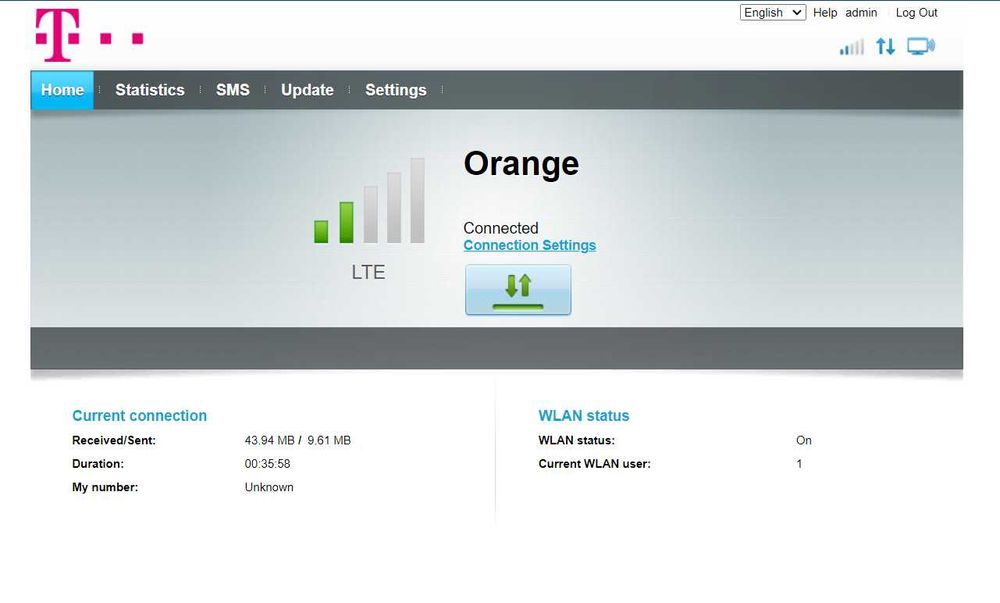1000x603 pixels.
Task: Click the Help link
Action: pyautogui.click(x=825, y=13)
